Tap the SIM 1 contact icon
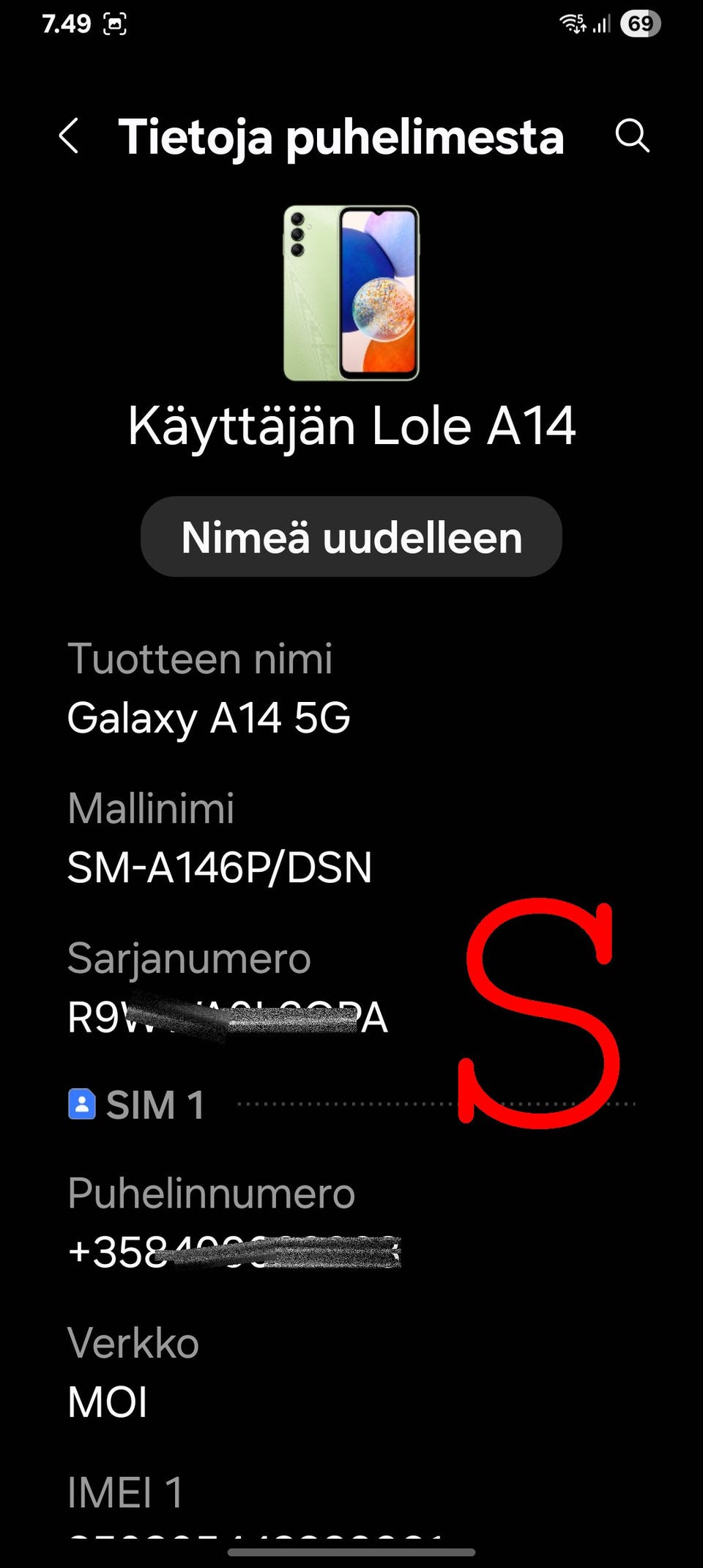Screen dimensions: 703x1568 [x=82, y=1104]
